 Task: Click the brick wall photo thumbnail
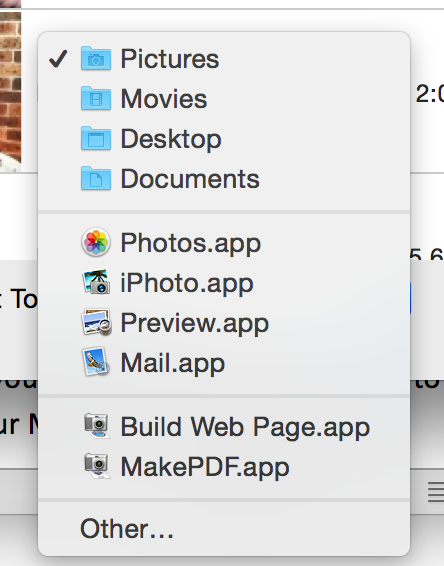tap(10, 91)
